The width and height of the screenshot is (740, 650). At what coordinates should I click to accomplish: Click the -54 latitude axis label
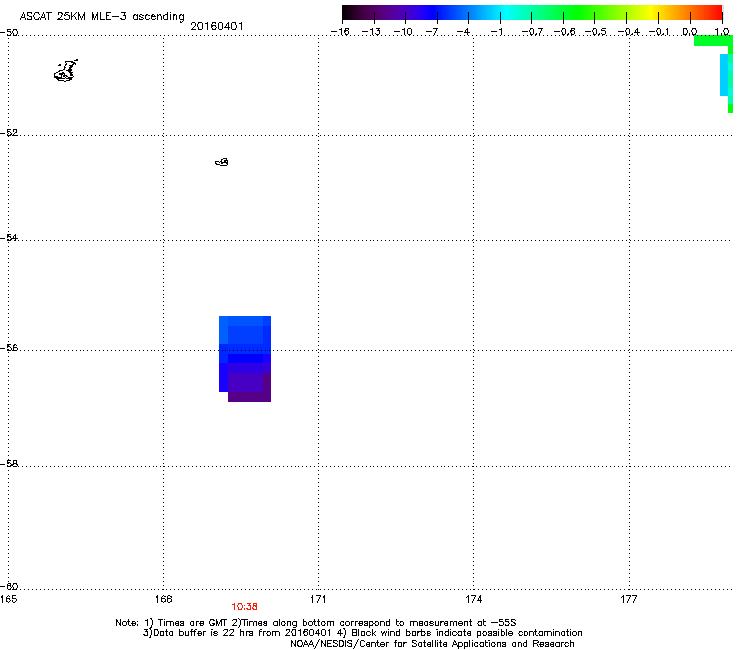(9, 237)
